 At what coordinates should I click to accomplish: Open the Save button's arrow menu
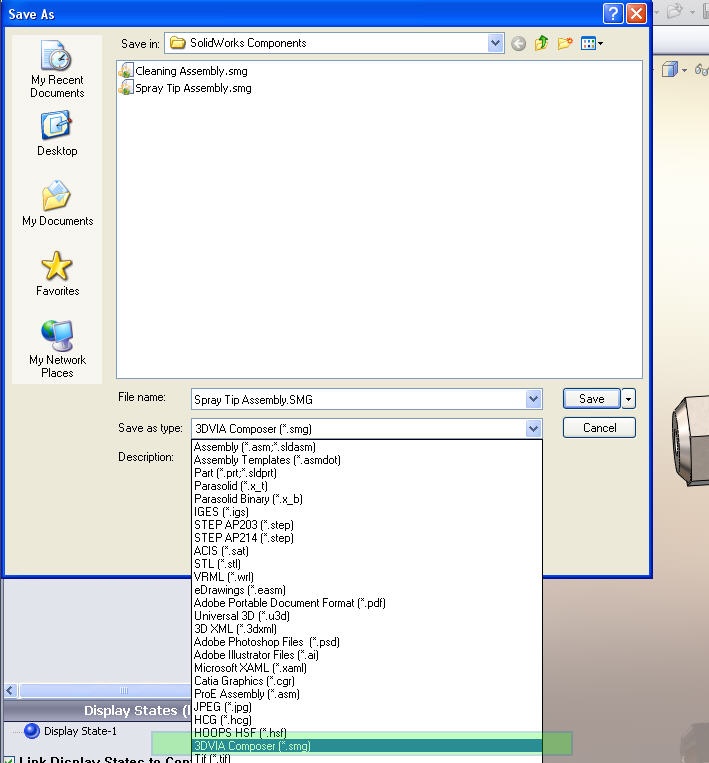628,399
